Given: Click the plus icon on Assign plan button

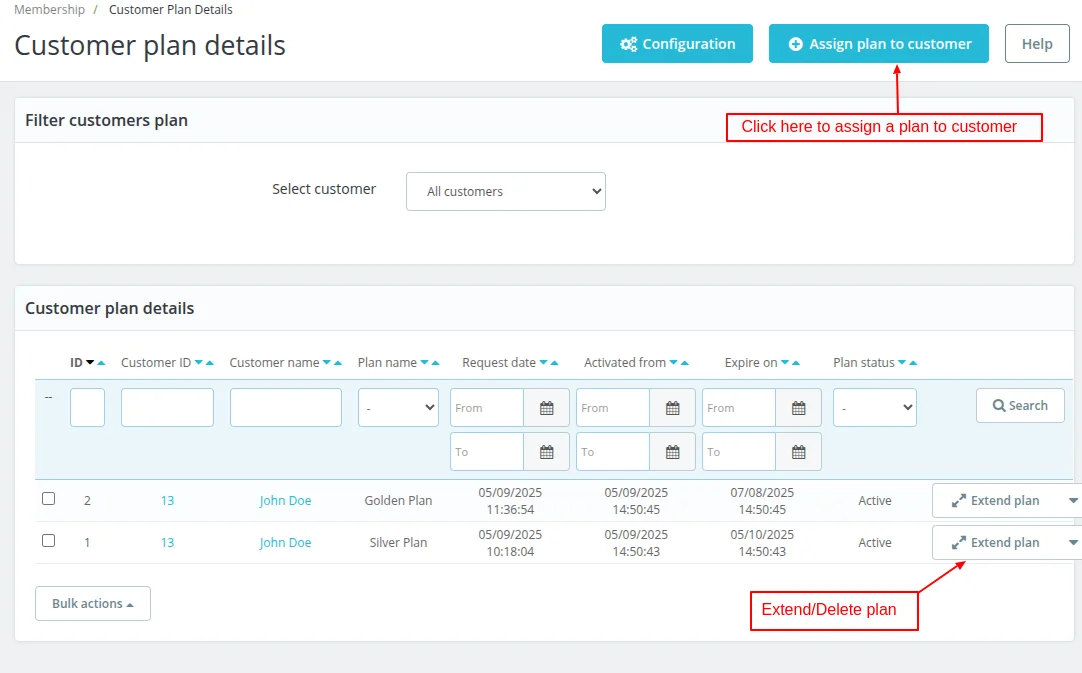Looking at the screenshot, I should pos(795,43).
